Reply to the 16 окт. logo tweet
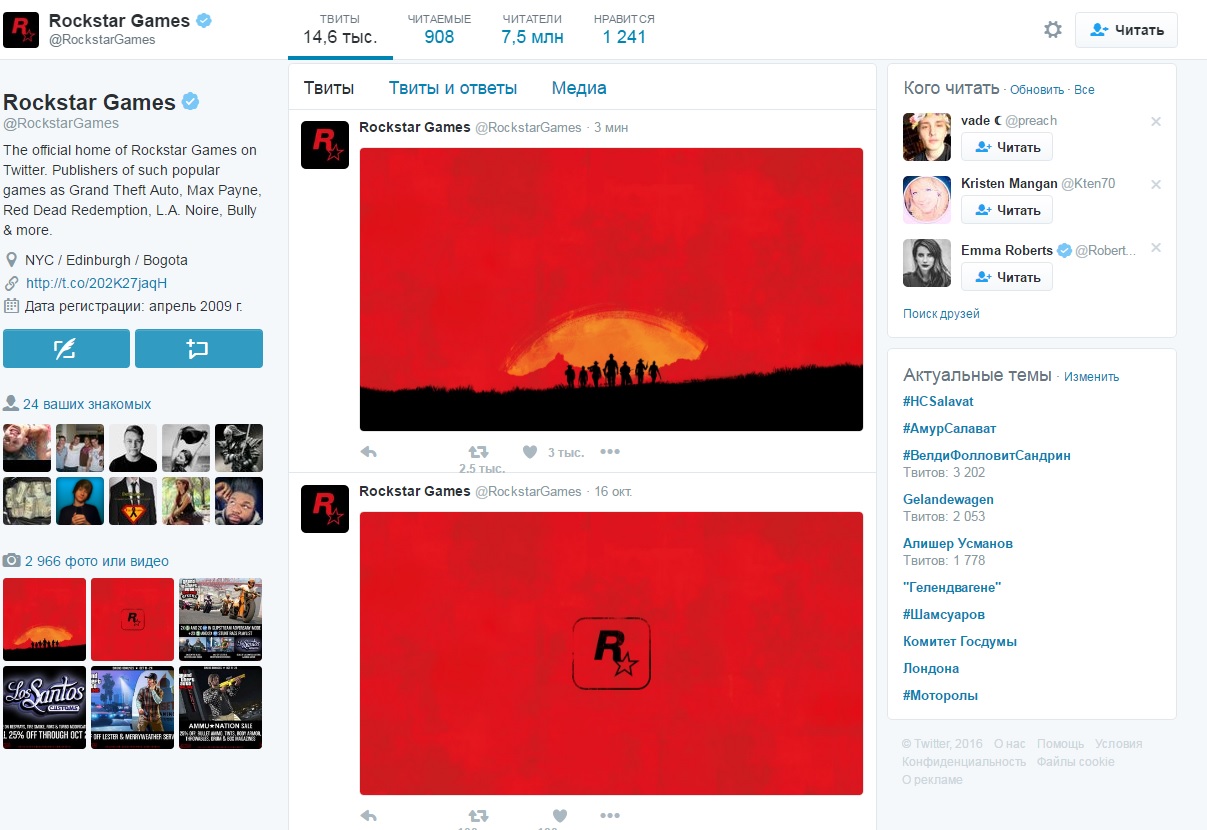 [x=368, y=816]
